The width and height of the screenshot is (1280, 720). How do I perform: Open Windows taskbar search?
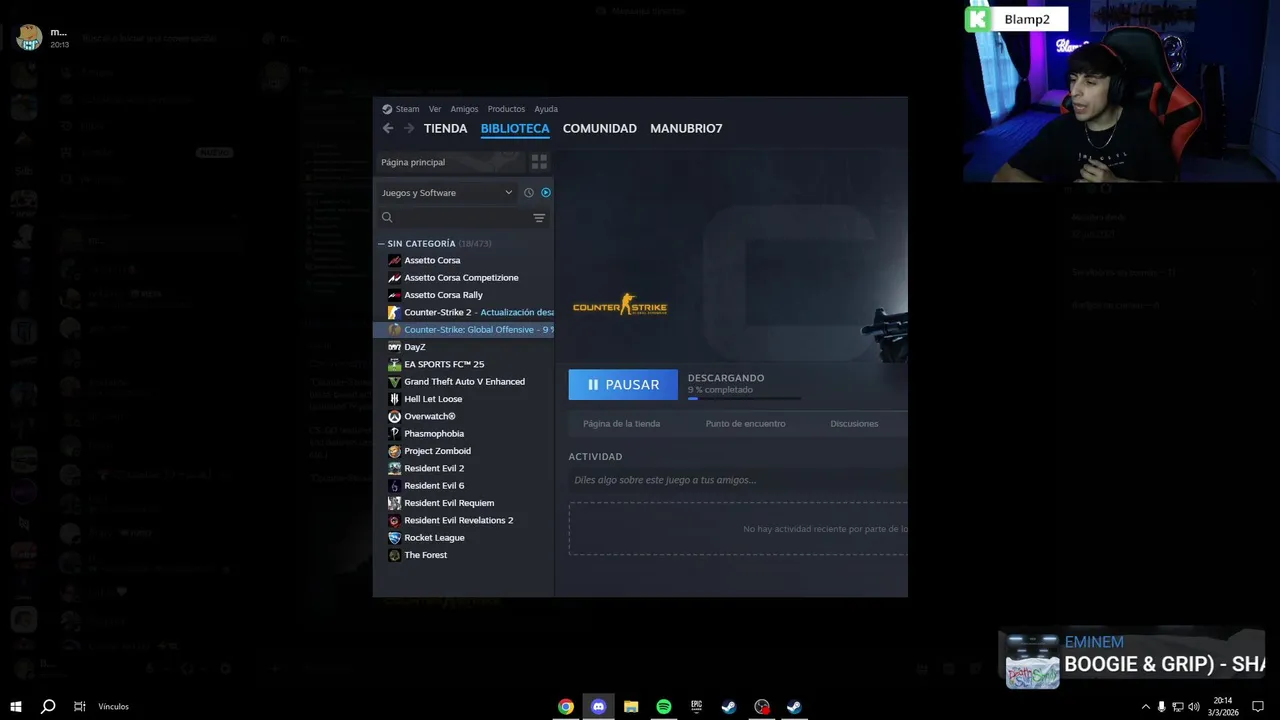(x=47, y=706)
